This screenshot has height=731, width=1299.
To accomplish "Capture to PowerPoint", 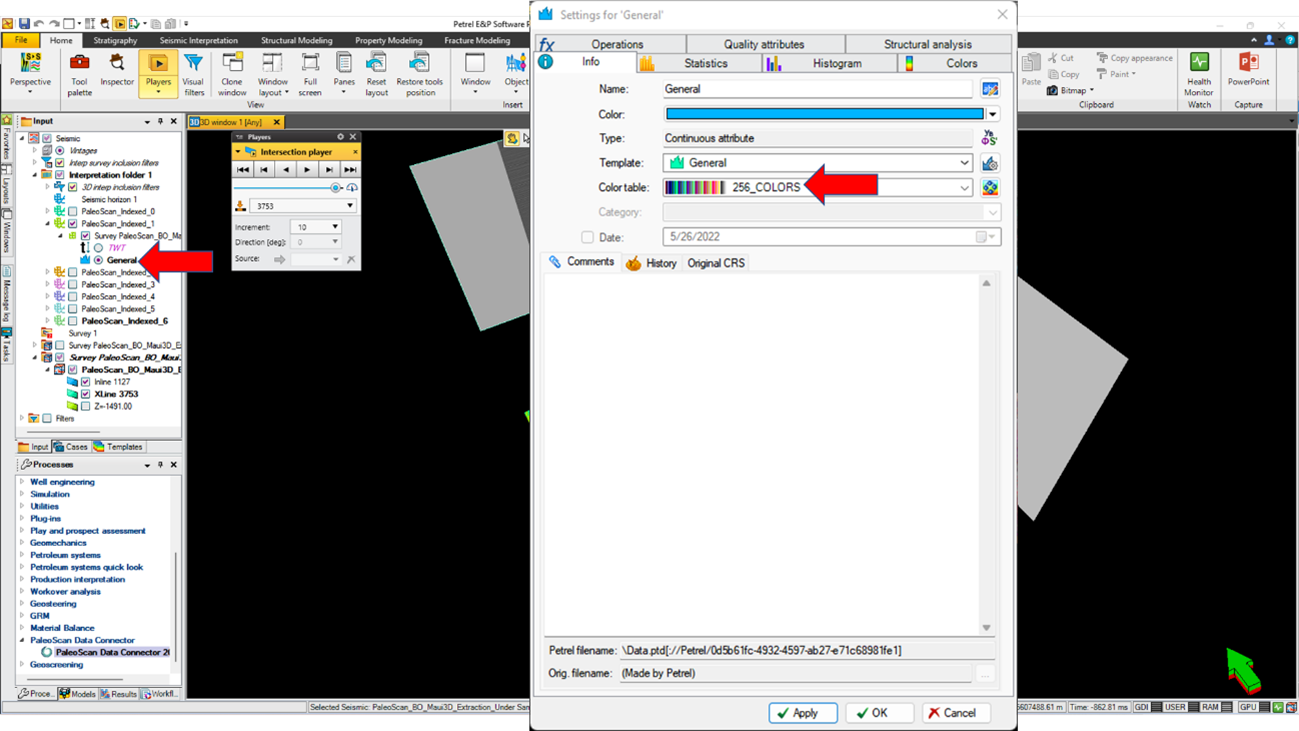I will (x=1248, y=70).
